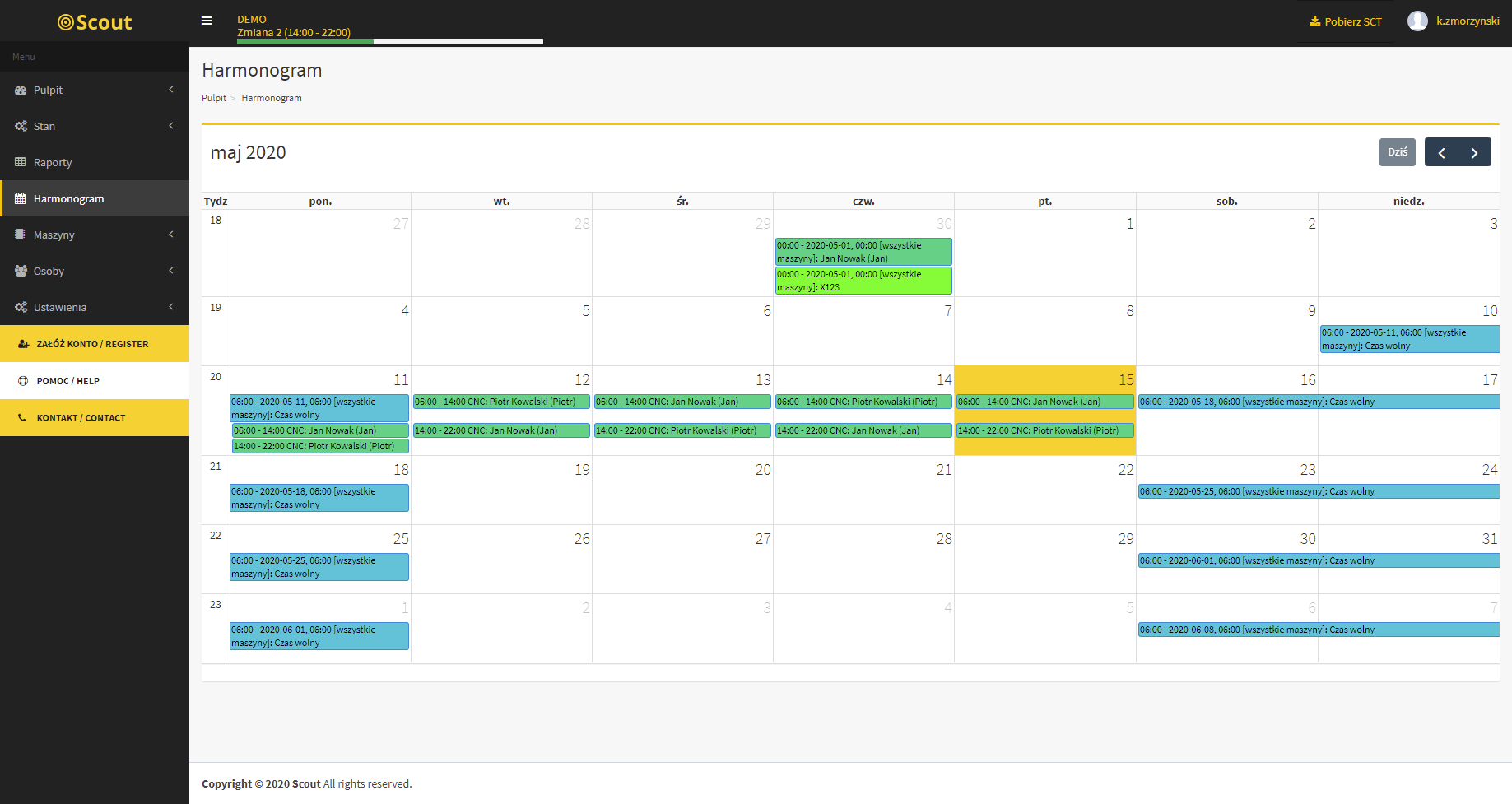The image size is (1512, 804).
Task: Open the Raporty menu item
Action: coord(95,163)
